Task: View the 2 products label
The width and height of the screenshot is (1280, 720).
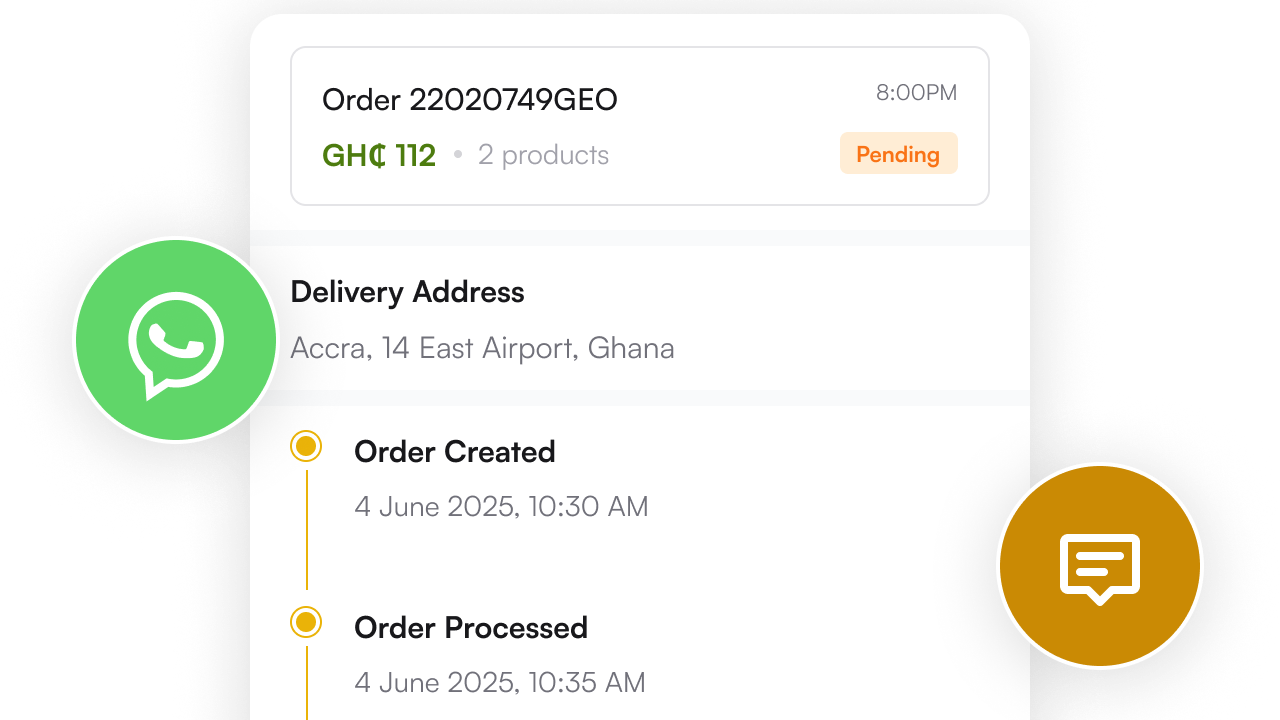Action: point(543,156)
